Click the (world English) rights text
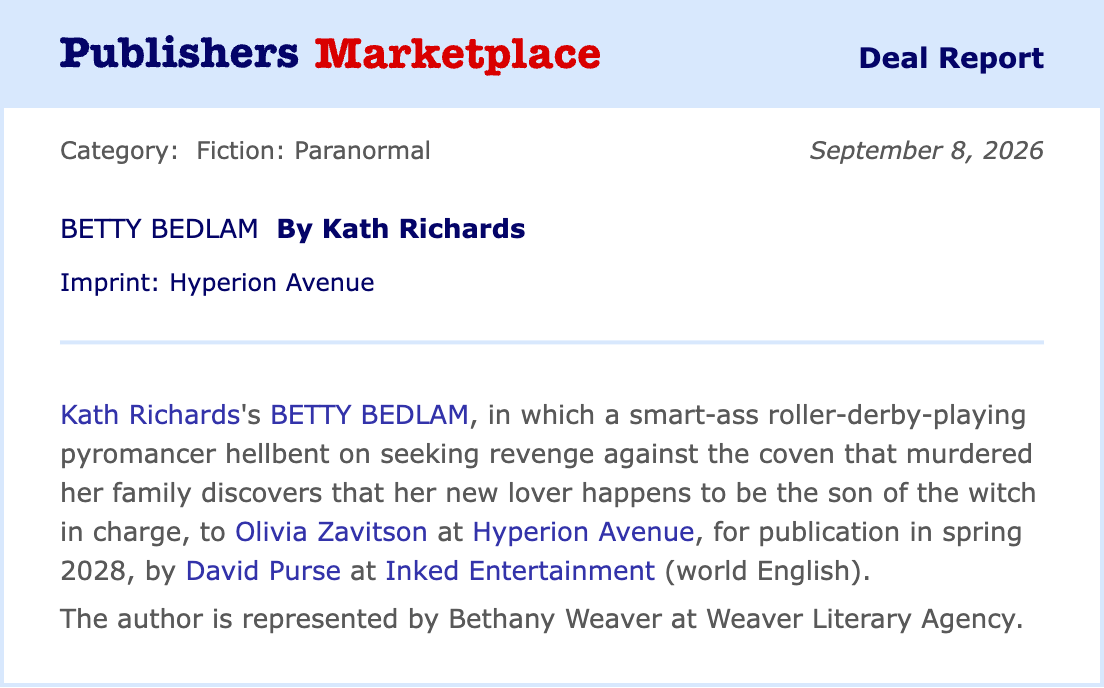Viewport: 1104px width, 688px height. point(767,570)
